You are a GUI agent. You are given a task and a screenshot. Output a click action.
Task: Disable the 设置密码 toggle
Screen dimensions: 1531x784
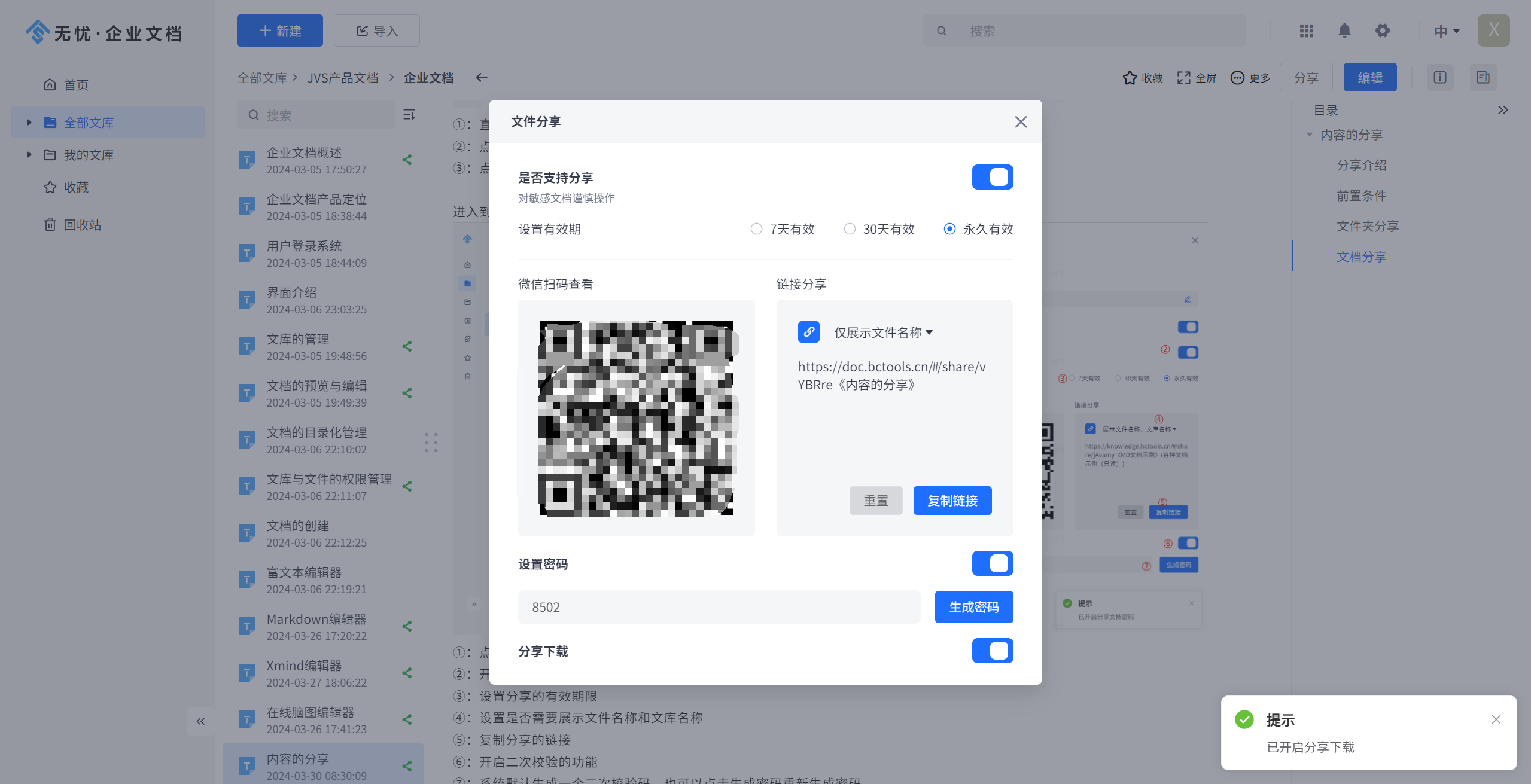pos(992,563)
